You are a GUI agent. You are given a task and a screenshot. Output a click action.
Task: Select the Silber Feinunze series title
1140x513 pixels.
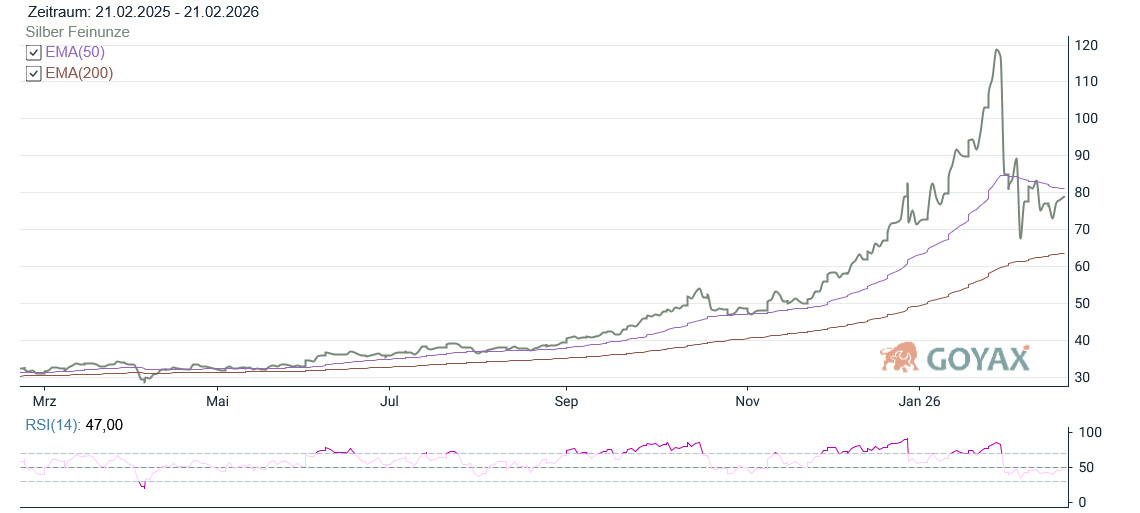click(x=77, y=32)
